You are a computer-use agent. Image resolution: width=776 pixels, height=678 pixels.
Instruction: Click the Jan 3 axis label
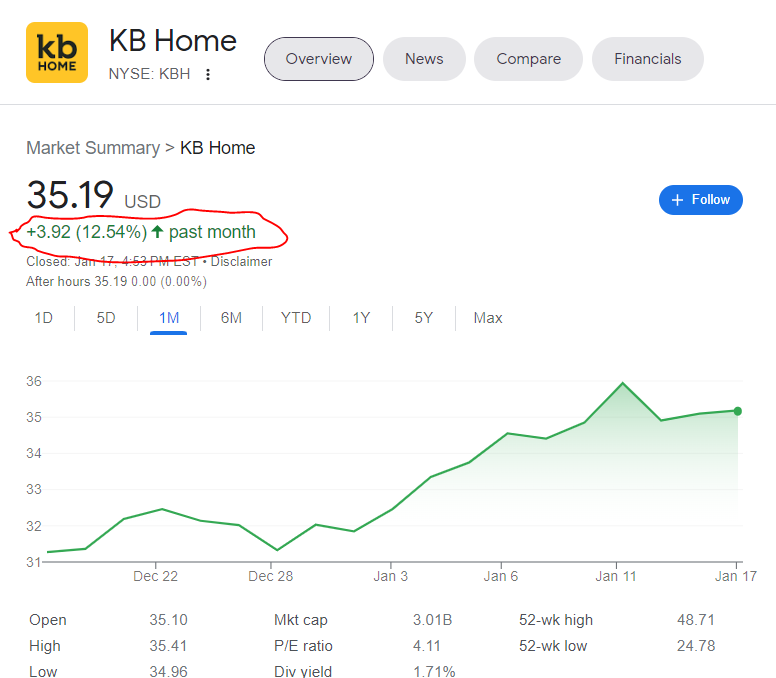[390, 576]
